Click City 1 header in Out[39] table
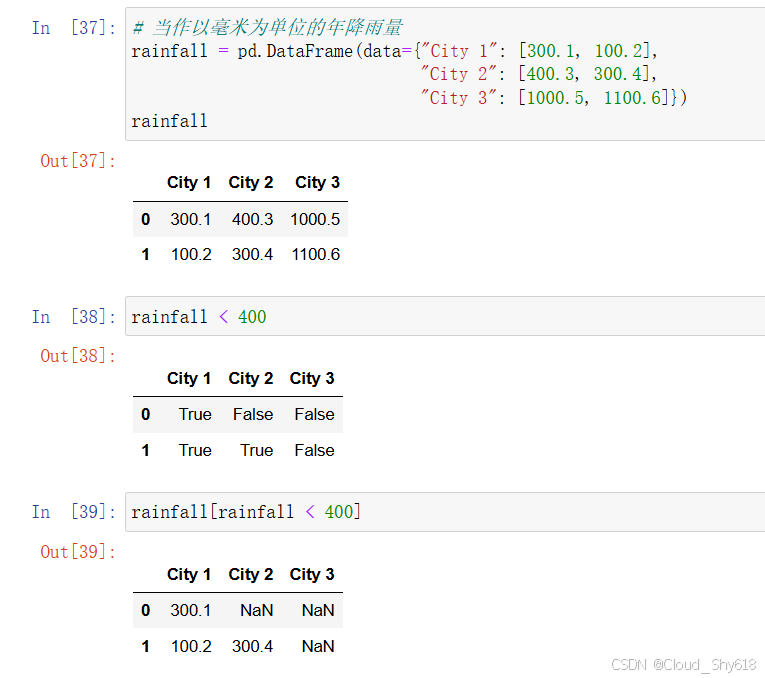Viewport: 765px width, 678px height. point(189,575)
